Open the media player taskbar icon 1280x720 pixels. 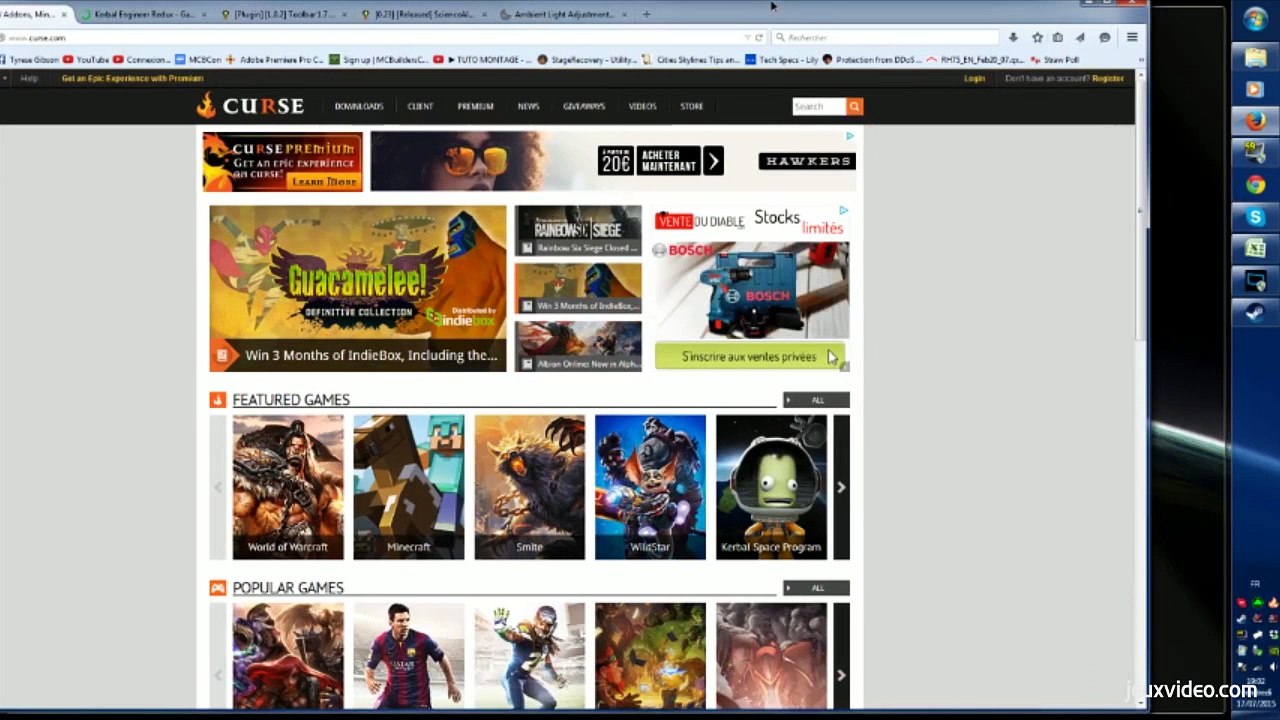(x=1255, y=89)
